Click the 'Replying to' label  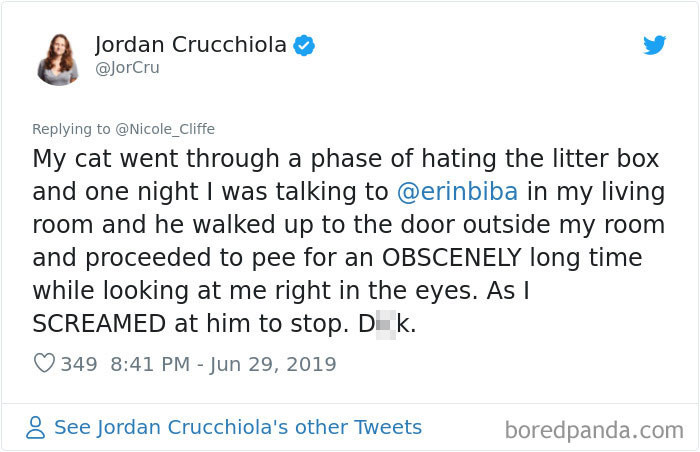(x=71, y=129)
